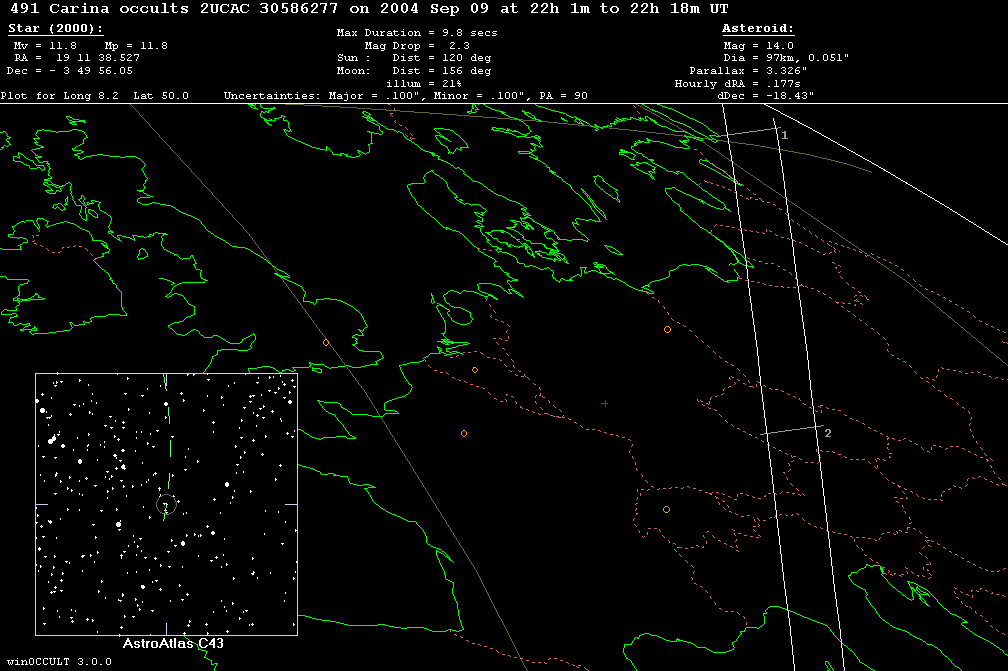Click the blue cross at map center

click(x=604, y=403)
